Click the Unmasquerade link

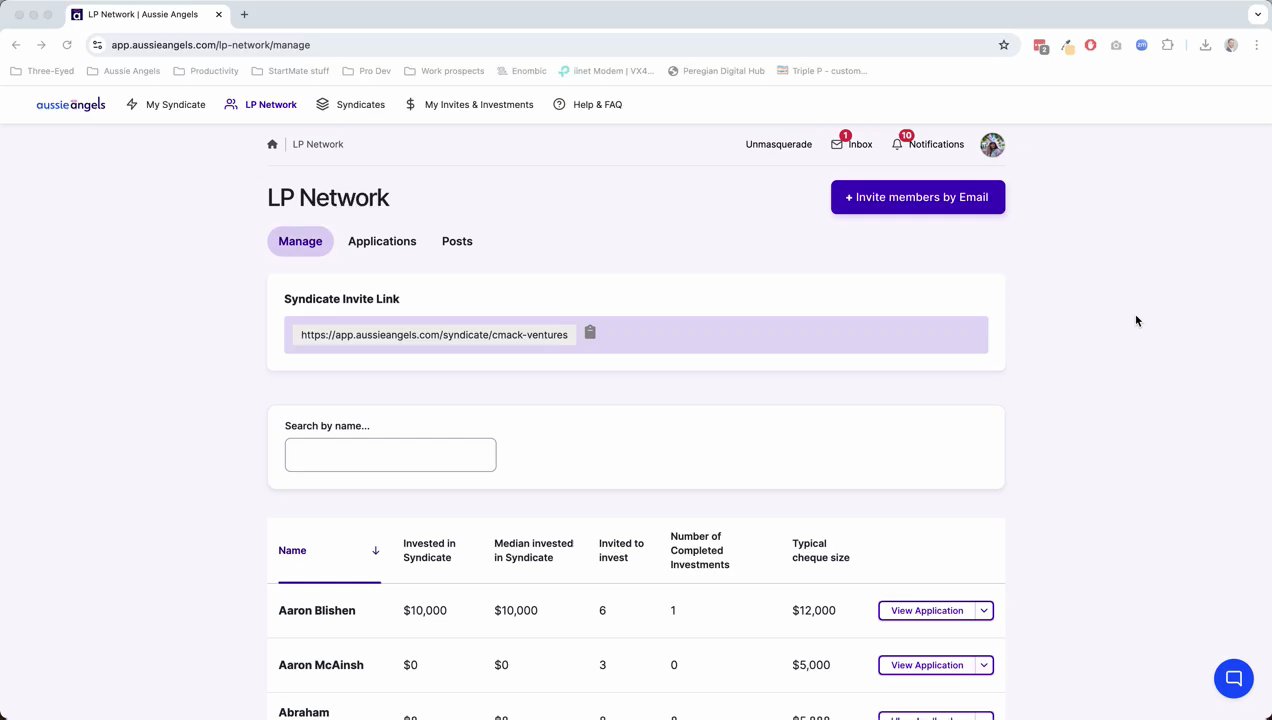pos(778,145)
